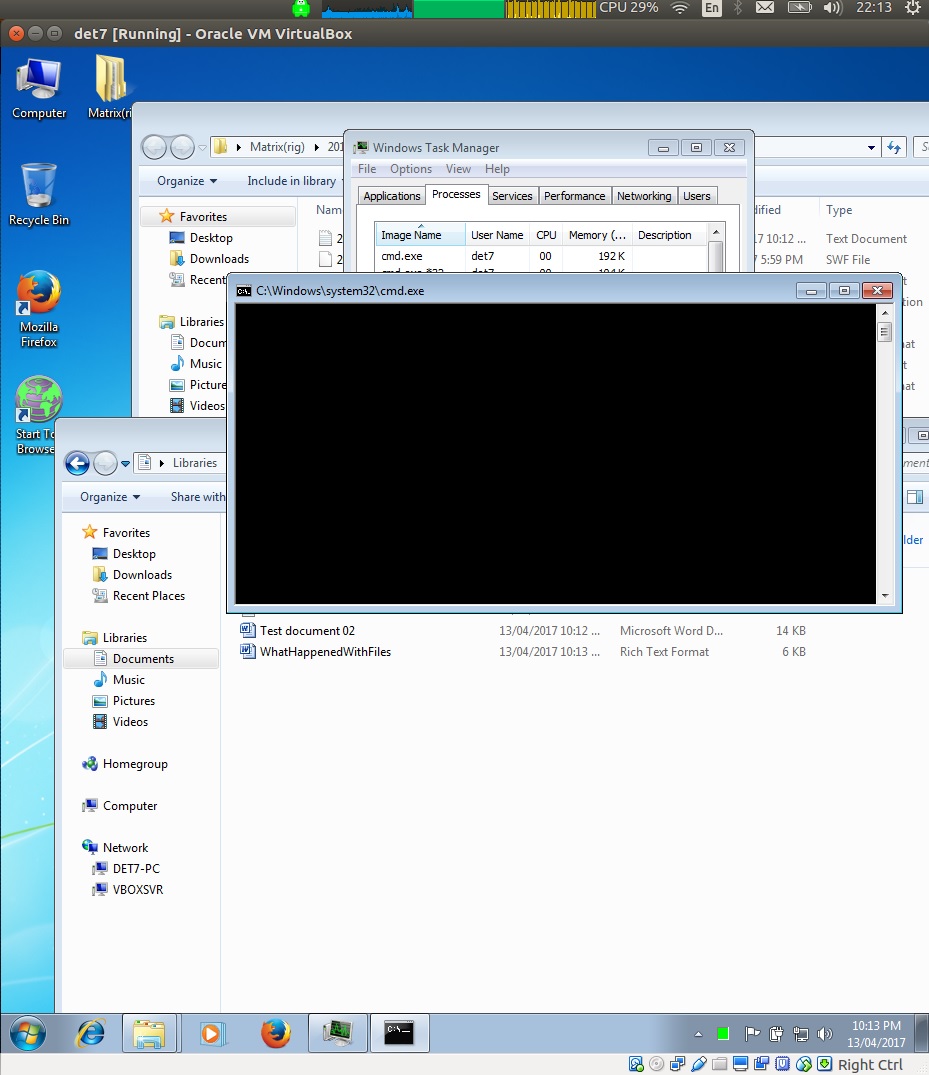Screen dimensions: 929x1075
Task: Switch to Firefox in the taskbar
Action: (276, 1033)
